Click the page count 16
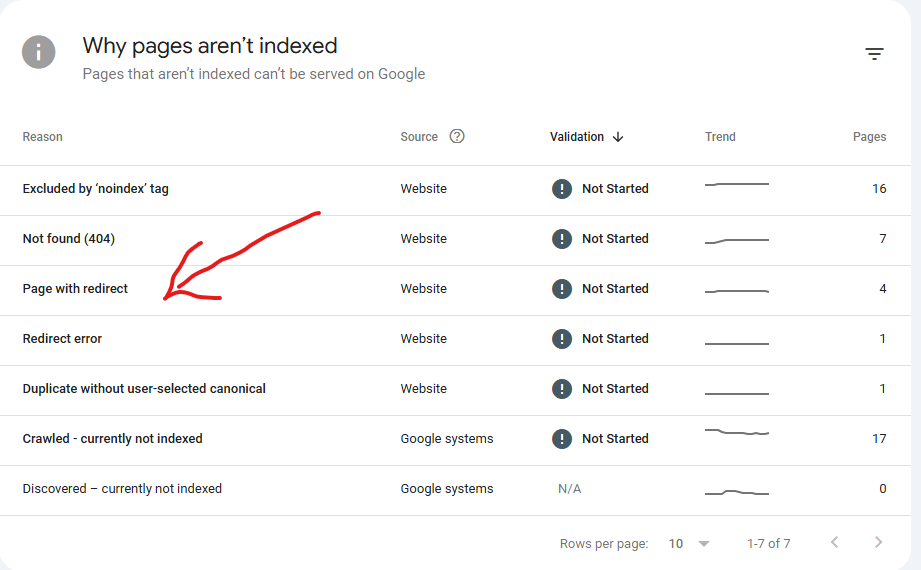Image resolution: width=921 pixels, height=570 pixels. pos(879,189)
